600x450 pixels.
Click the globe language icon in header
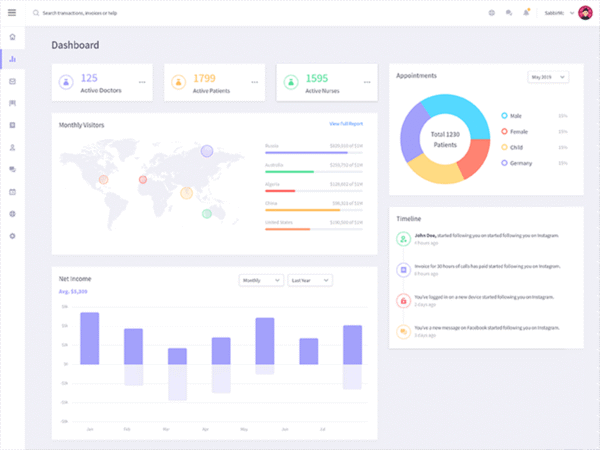tap(491, 13)
